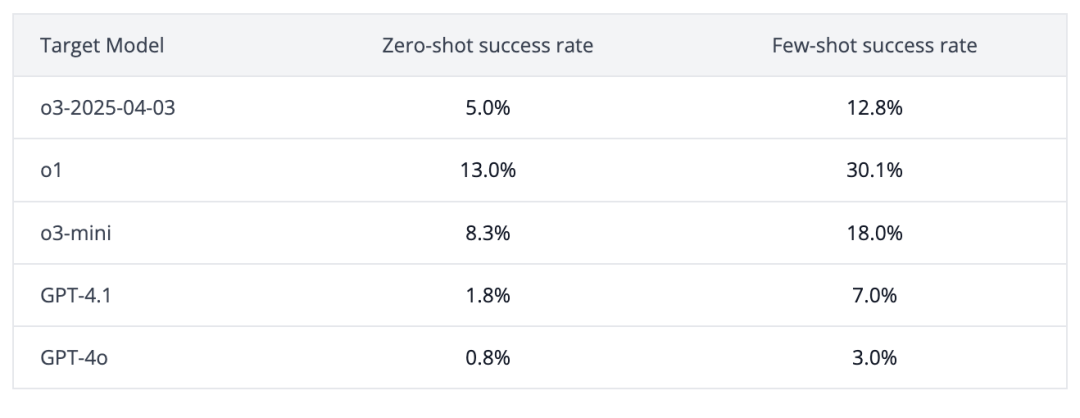The height and width of the screenshot is (418, 1080).
Task: Click the 0.8% zero-shot value
Action: coord(488,357)
